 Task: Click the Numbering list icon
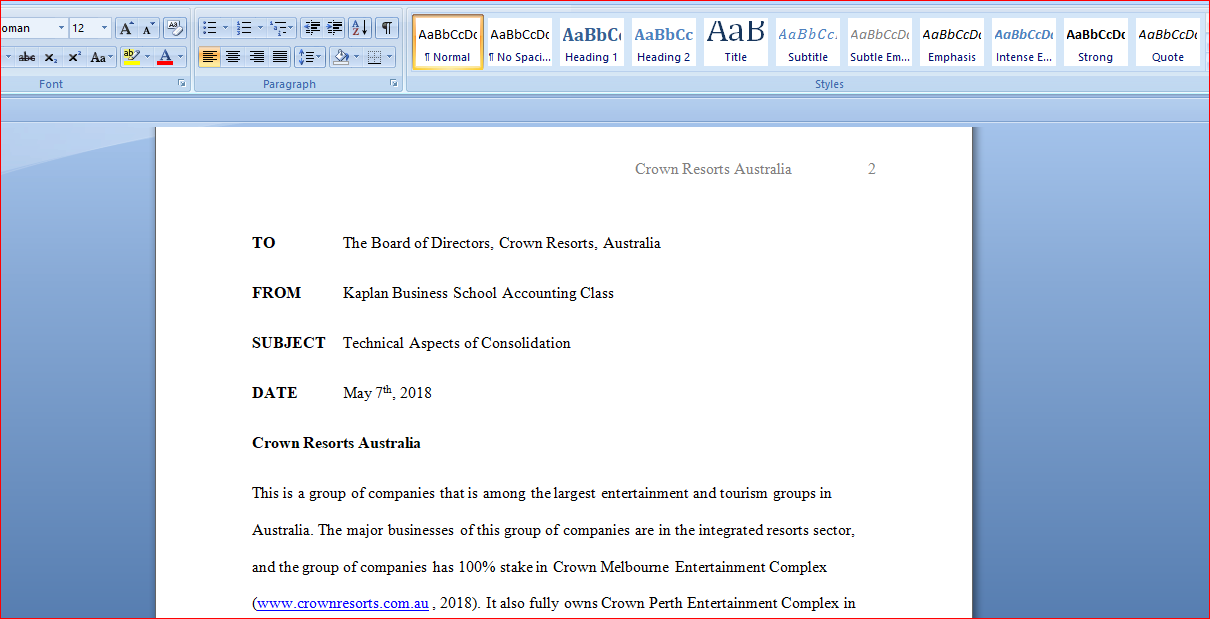tap(244, 28)
